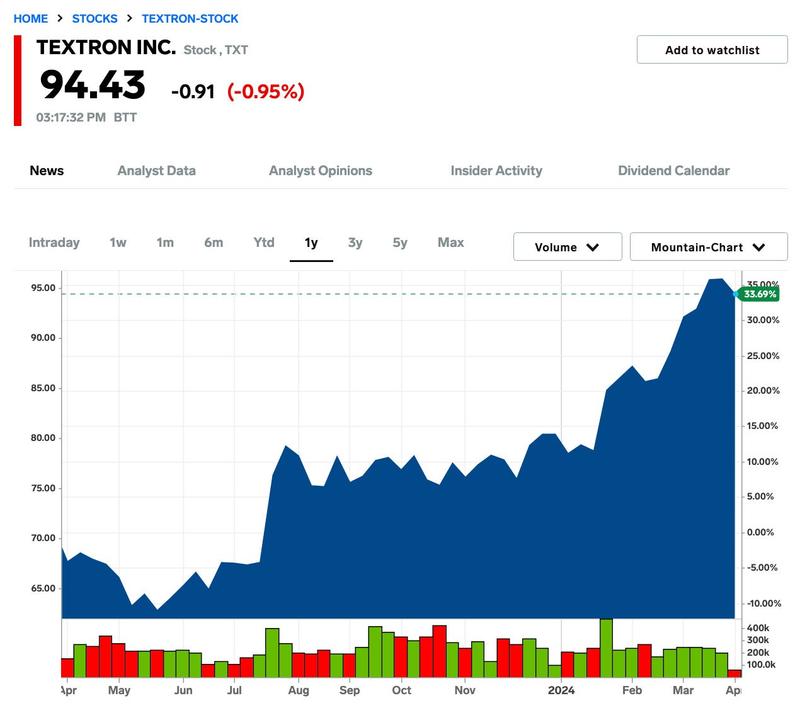
Task: Switch to Analyst Data tab
Action: 157,170
